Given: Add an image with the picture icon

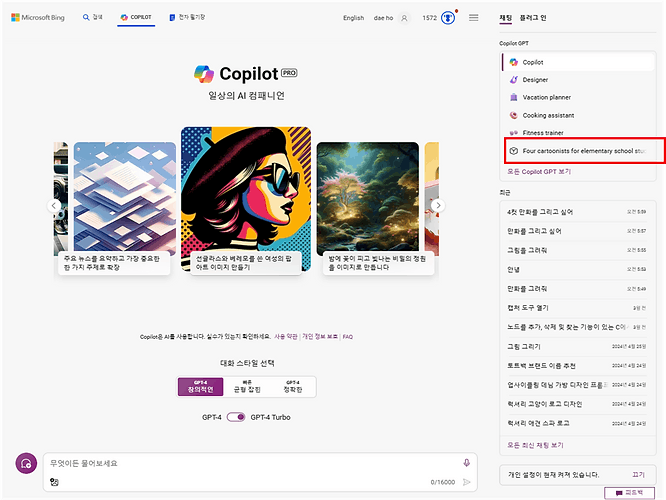Looking at the screenshot, I should [54, 482].
